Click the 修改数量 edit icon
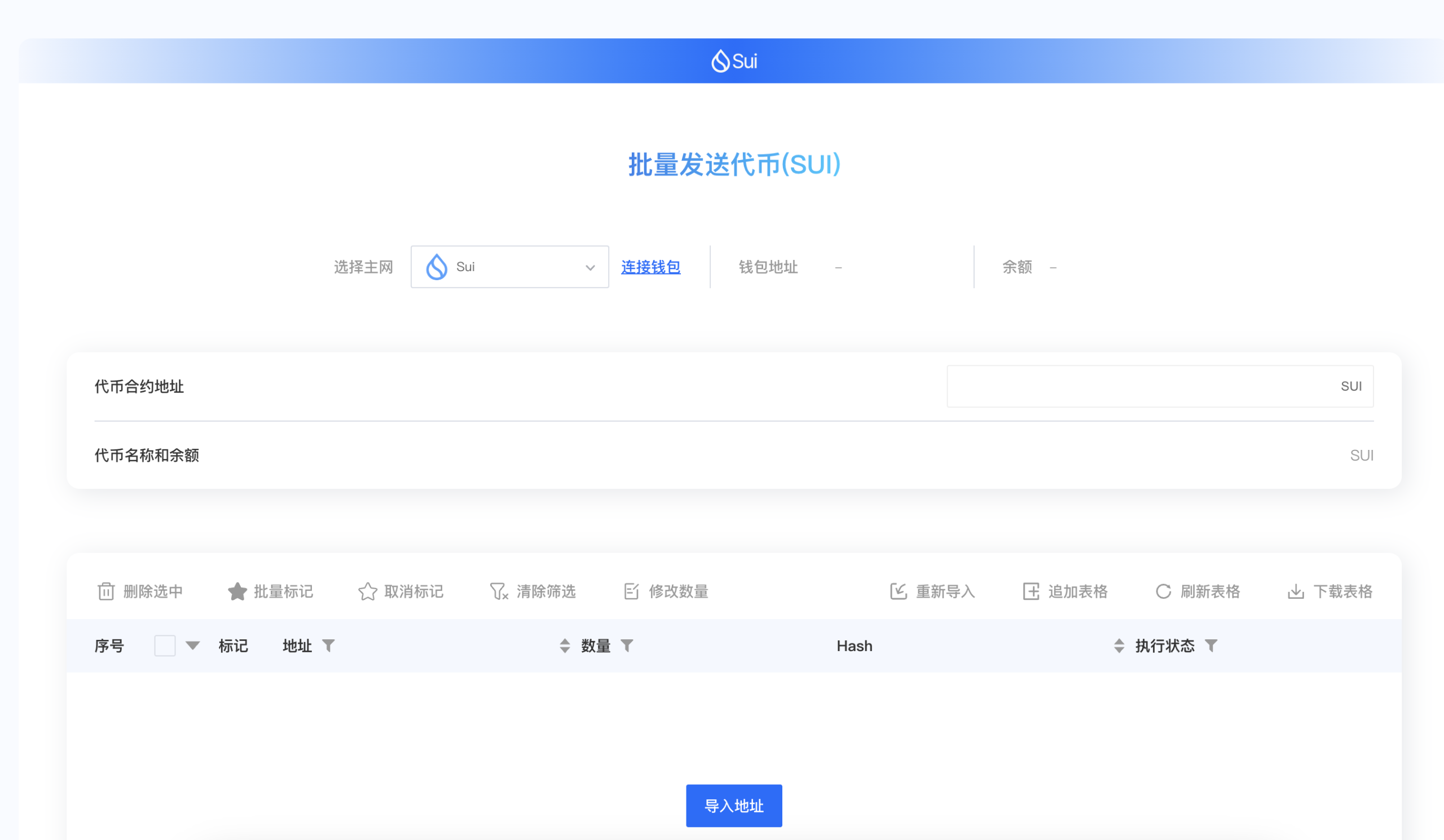 (x=631, y=591)
